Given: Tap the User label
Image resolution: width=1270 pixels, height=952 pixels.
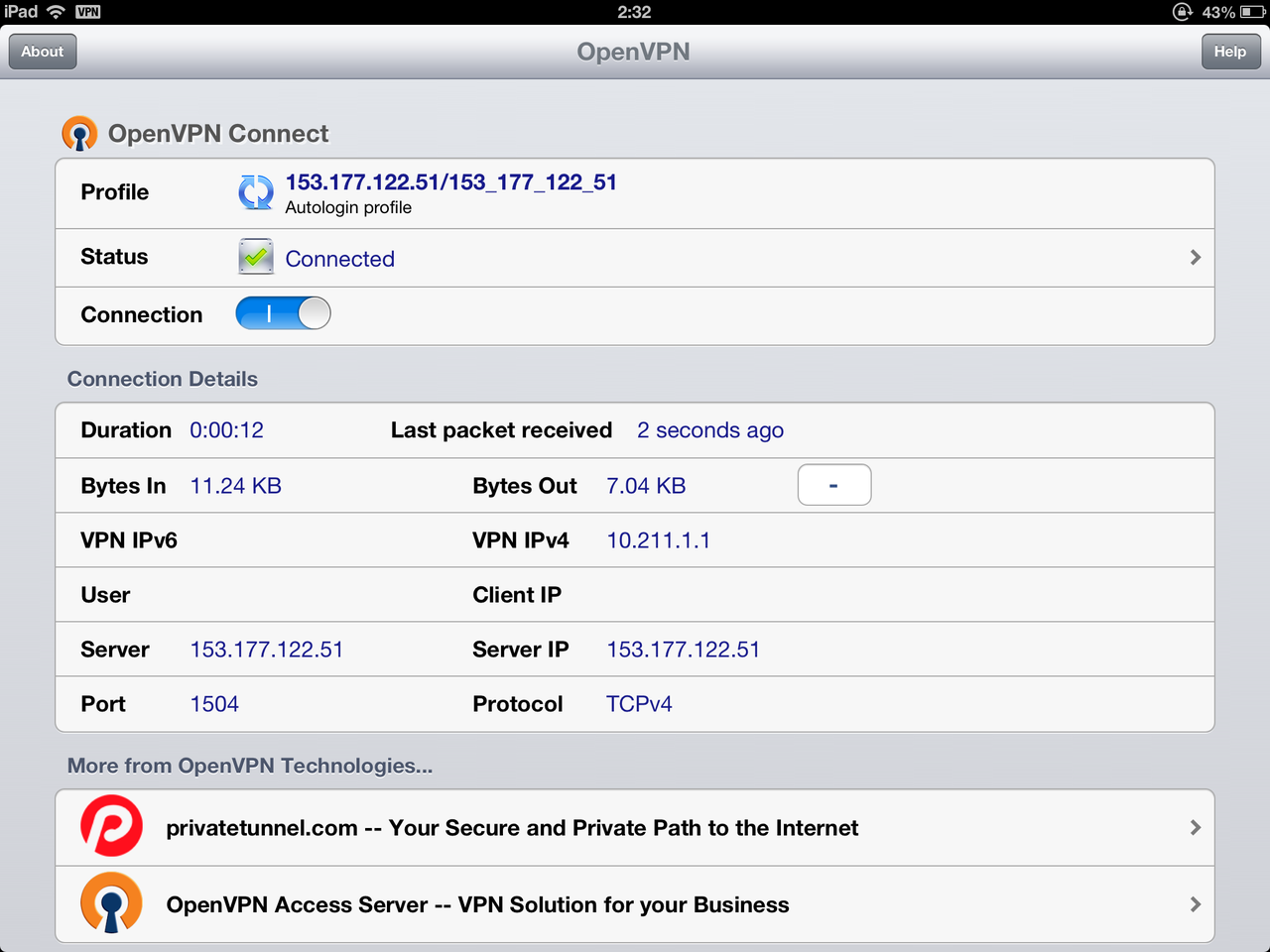Looking at the screenshot, I should pos(105,595).
